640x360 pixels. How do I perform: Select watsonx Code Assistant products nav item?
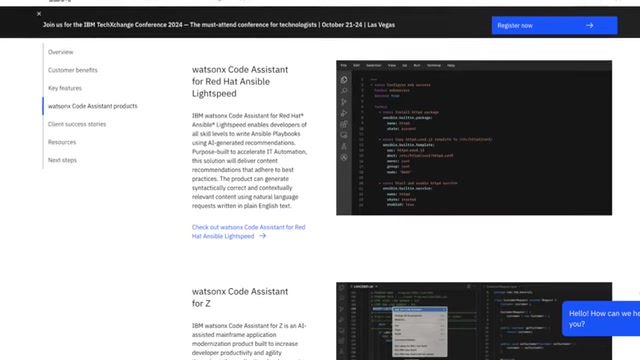point(93,106)
